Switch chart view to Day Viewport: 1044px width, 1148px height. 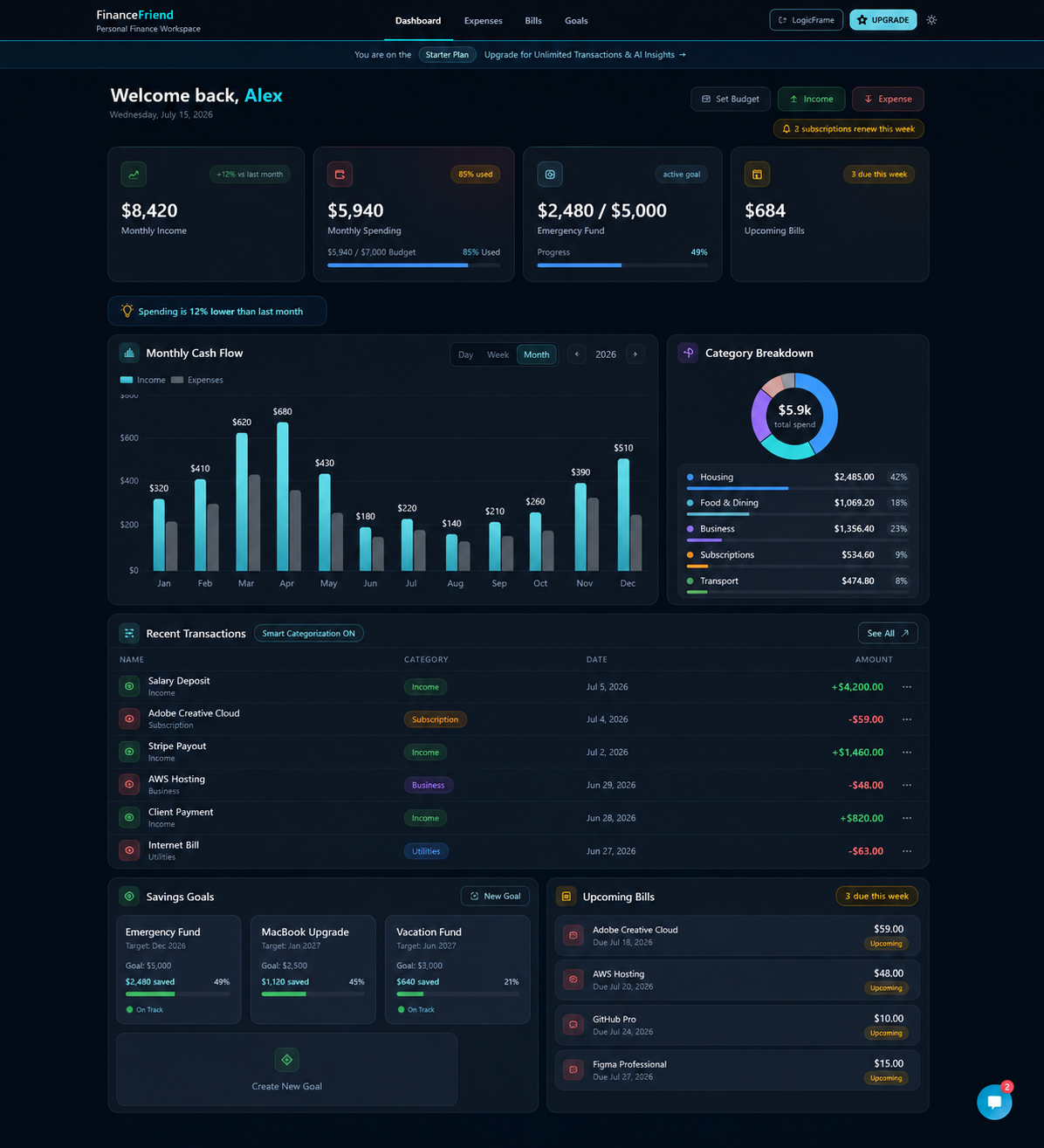[x=465, y=354]
